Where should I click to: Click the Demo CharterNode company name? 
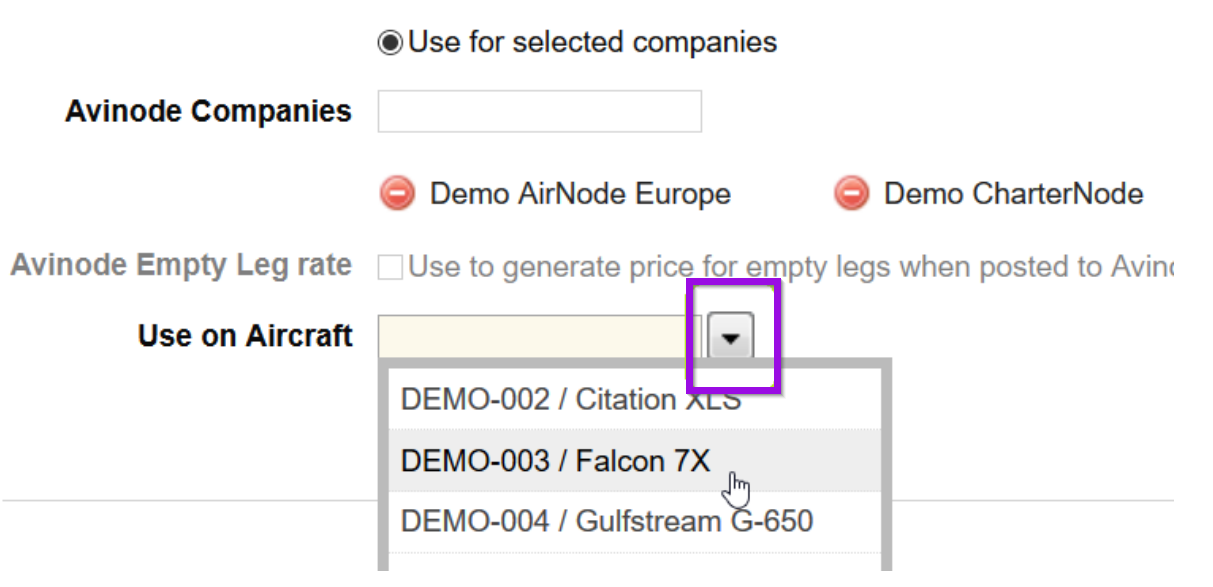pyautogui.click(x=1013, y=193)
